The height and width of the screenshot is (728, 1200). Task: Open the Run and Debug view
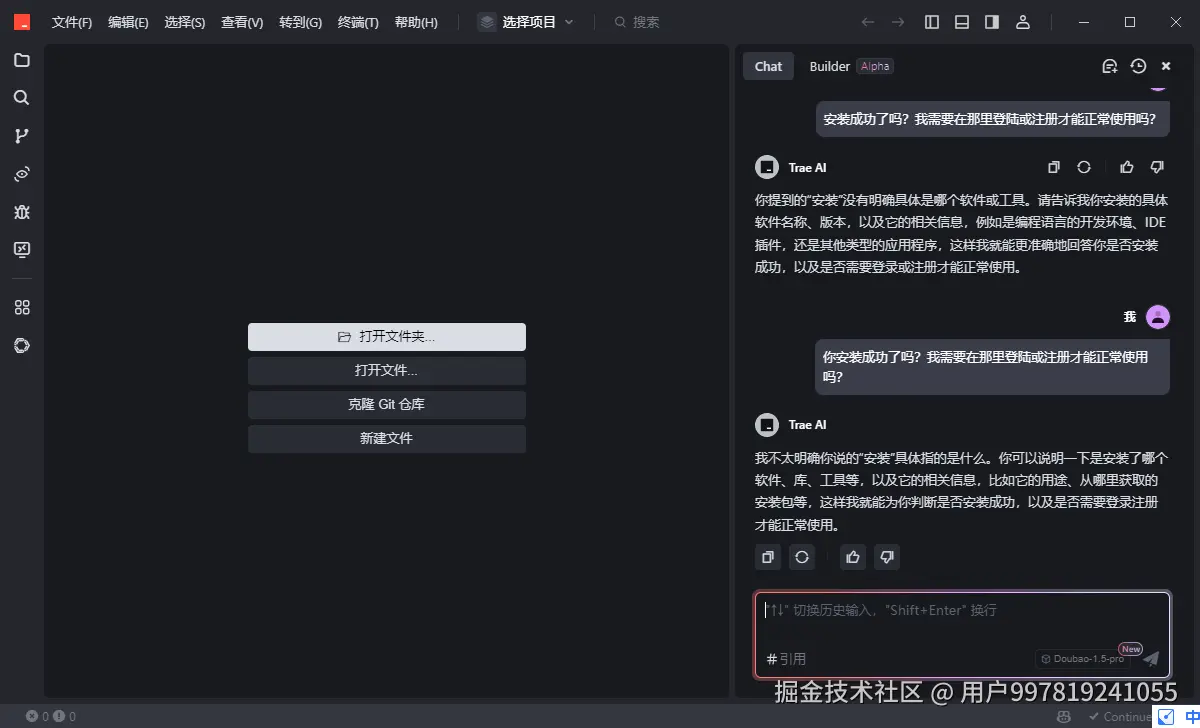tap(22, 212)
